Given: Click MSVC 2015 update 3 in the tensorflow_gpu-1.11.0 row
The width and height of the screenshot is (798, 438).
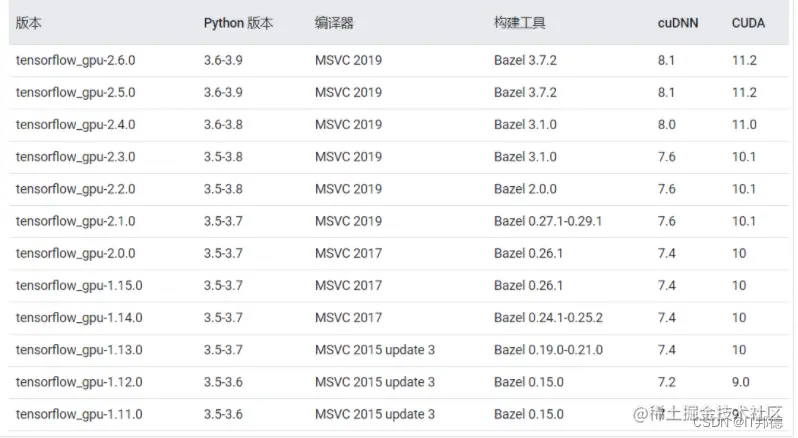Looking at the screenshot, I should tap(375, 414).
